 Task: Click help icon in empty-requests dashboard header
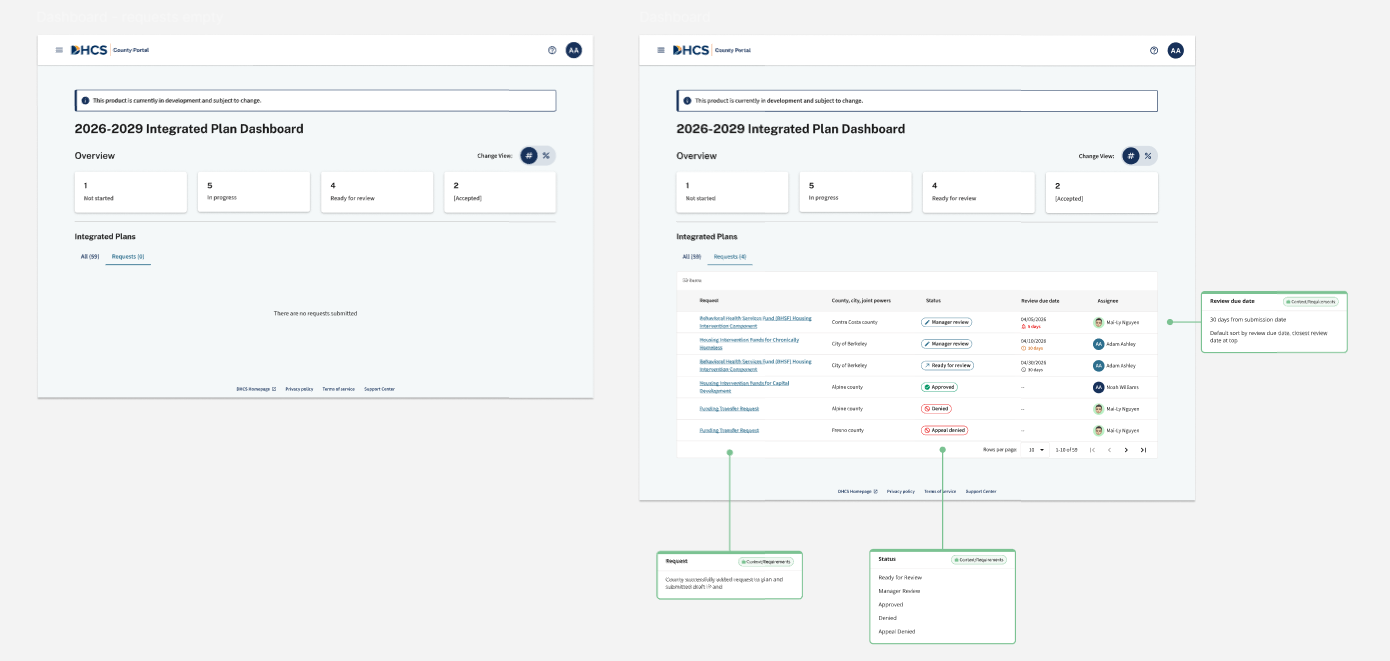click(552, 50)
